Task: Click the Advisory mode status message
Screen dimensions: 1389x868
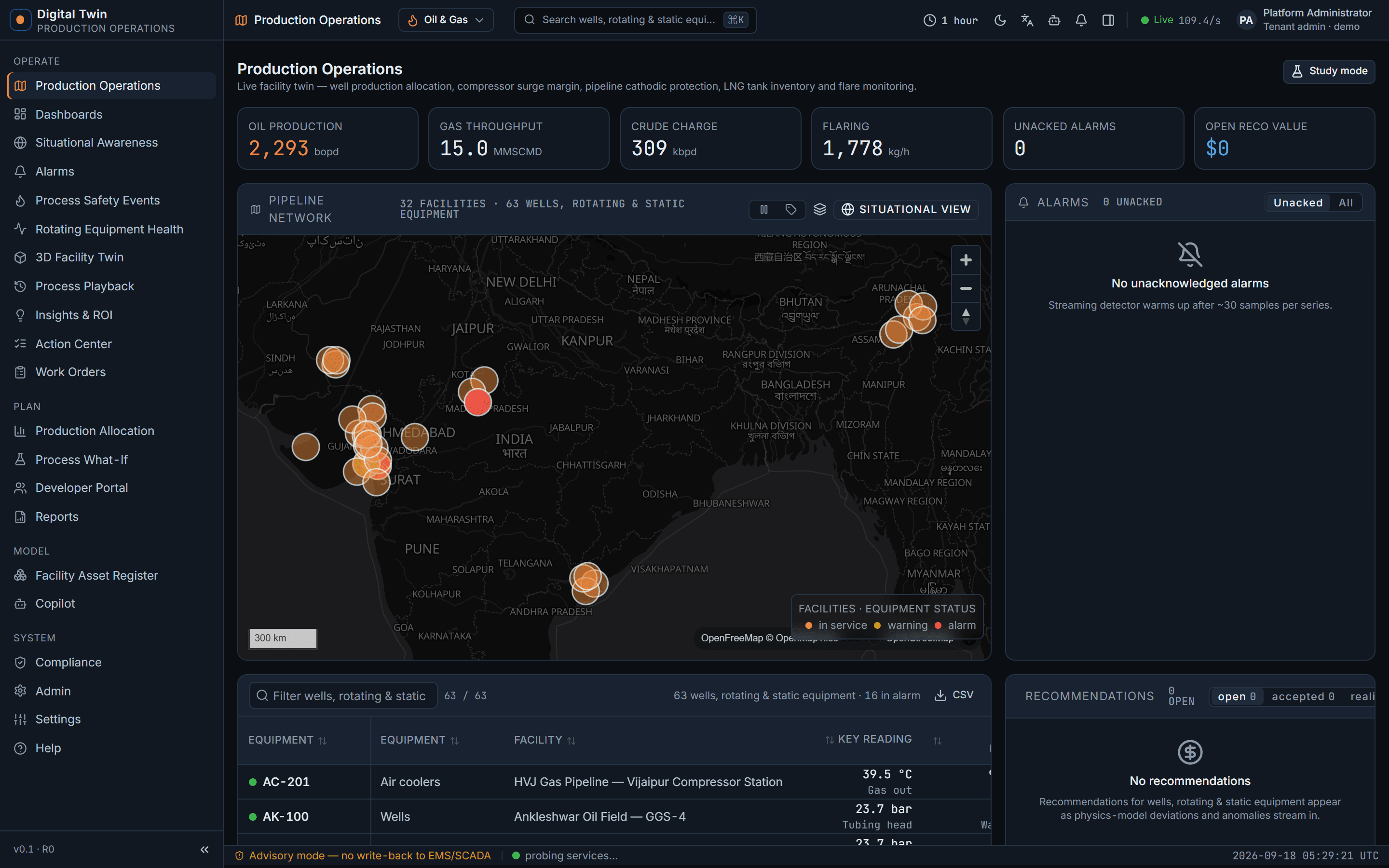Action: [x=363, y=855]
